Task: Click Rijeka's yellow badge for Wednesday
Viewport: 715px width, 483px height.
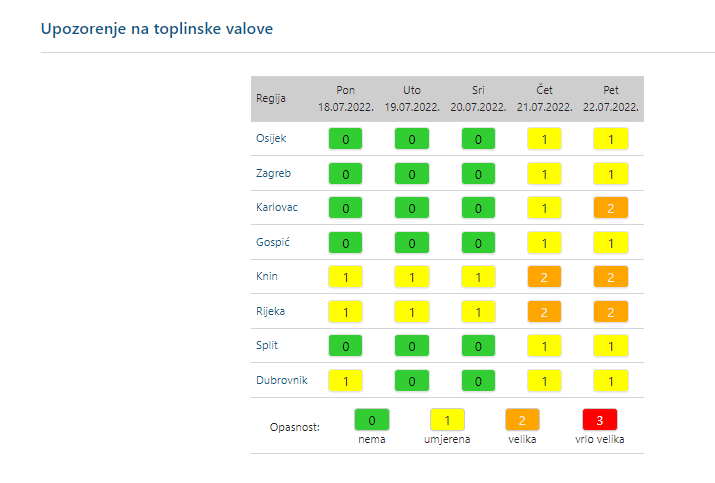Action: [x=478, y=311]
